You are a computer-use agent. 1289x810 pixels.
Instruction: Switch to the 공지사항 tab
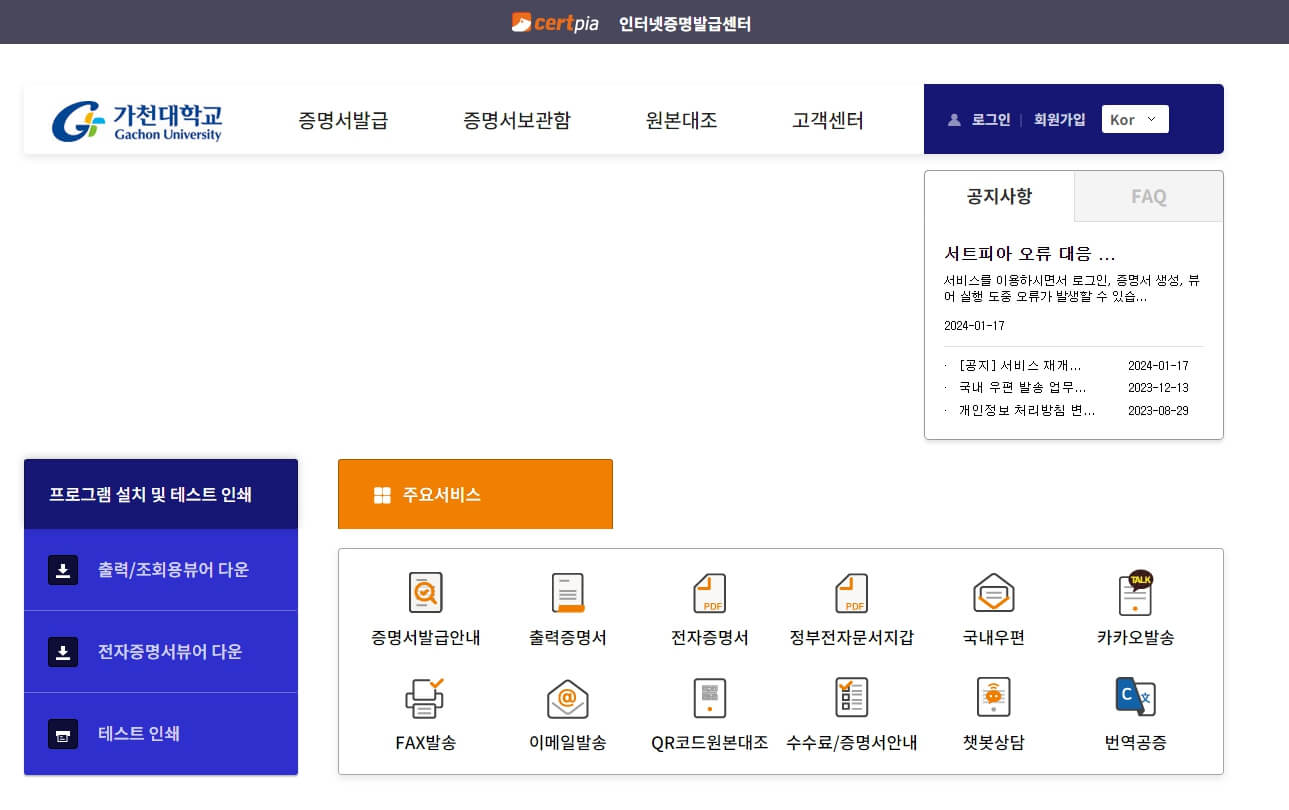1000,196
